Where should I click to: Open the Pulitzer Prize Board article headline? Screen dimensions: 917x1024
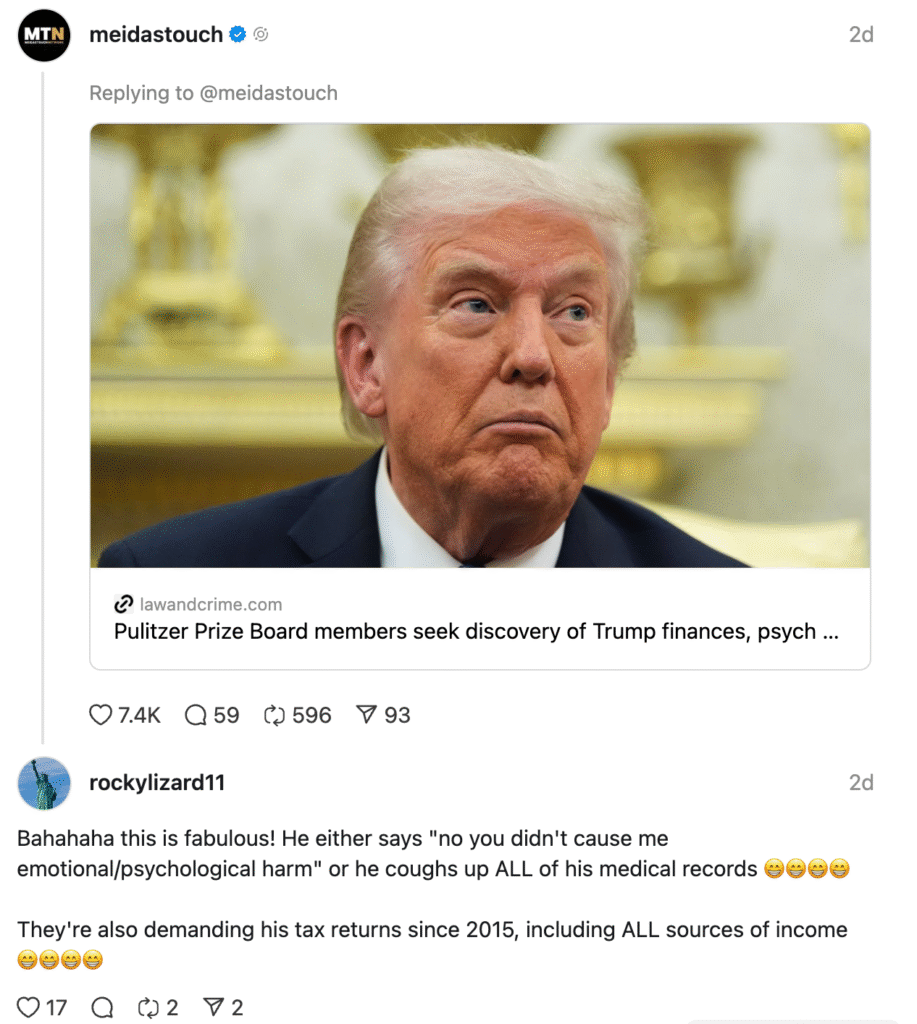[x=476, y=632]
